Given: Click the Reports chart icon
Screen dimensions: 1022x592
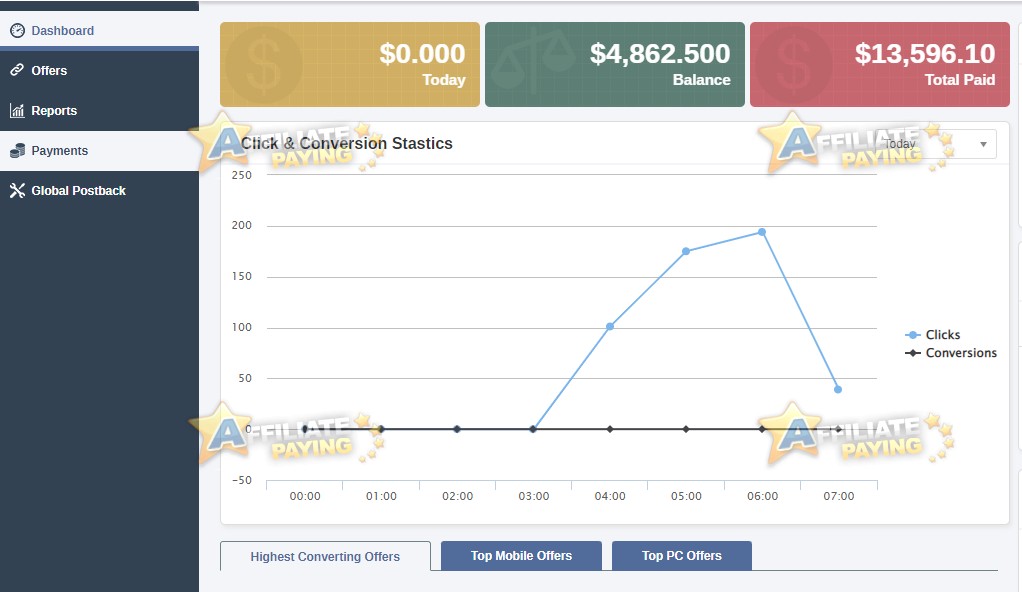Looking at the screenshot, I should [x=17, y=110].
